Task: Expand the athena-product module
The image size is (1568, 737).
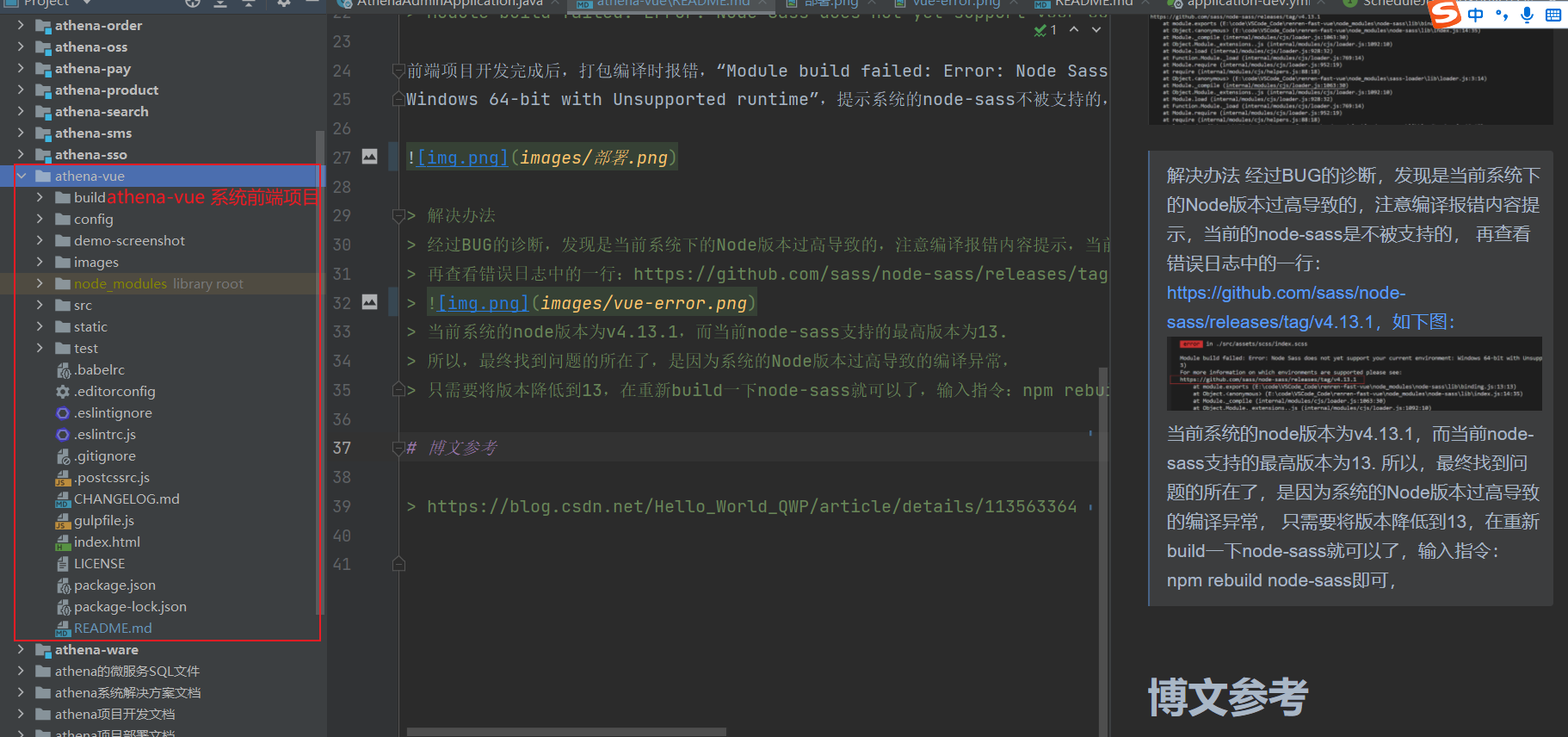Action: 21,90
